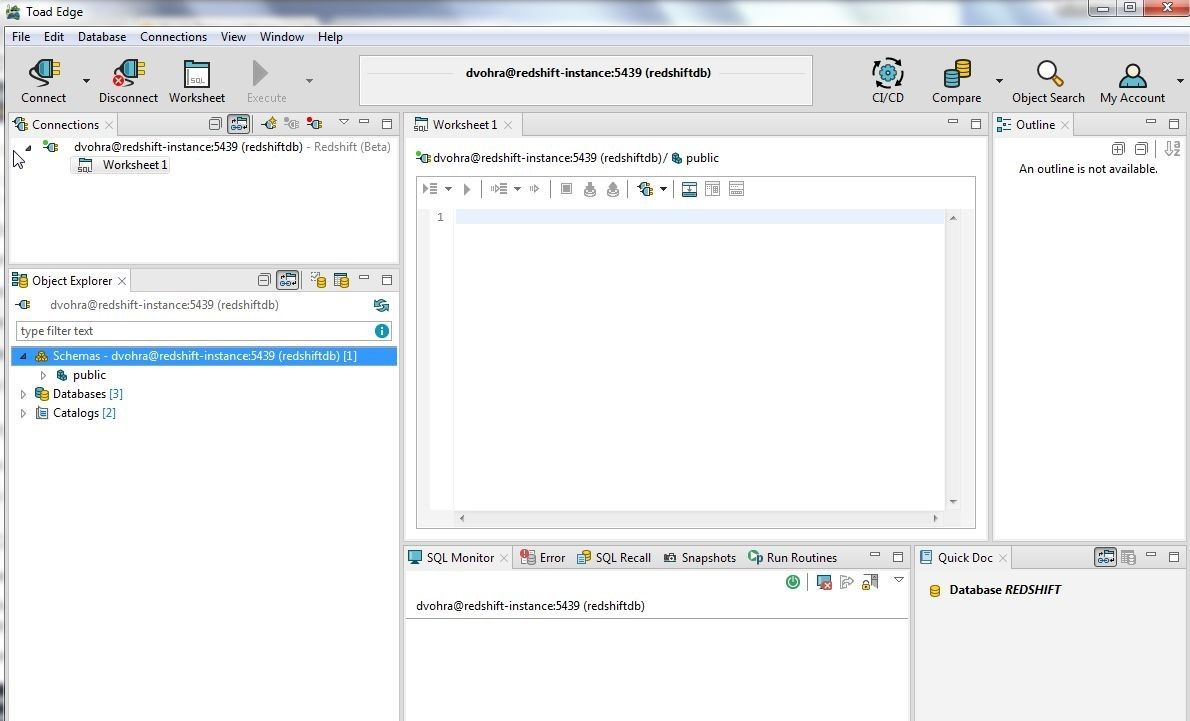Click New Connection icon in Connections panel
Image resolution: width=1190 pixels, height=721 pixels.
point(269,123)
